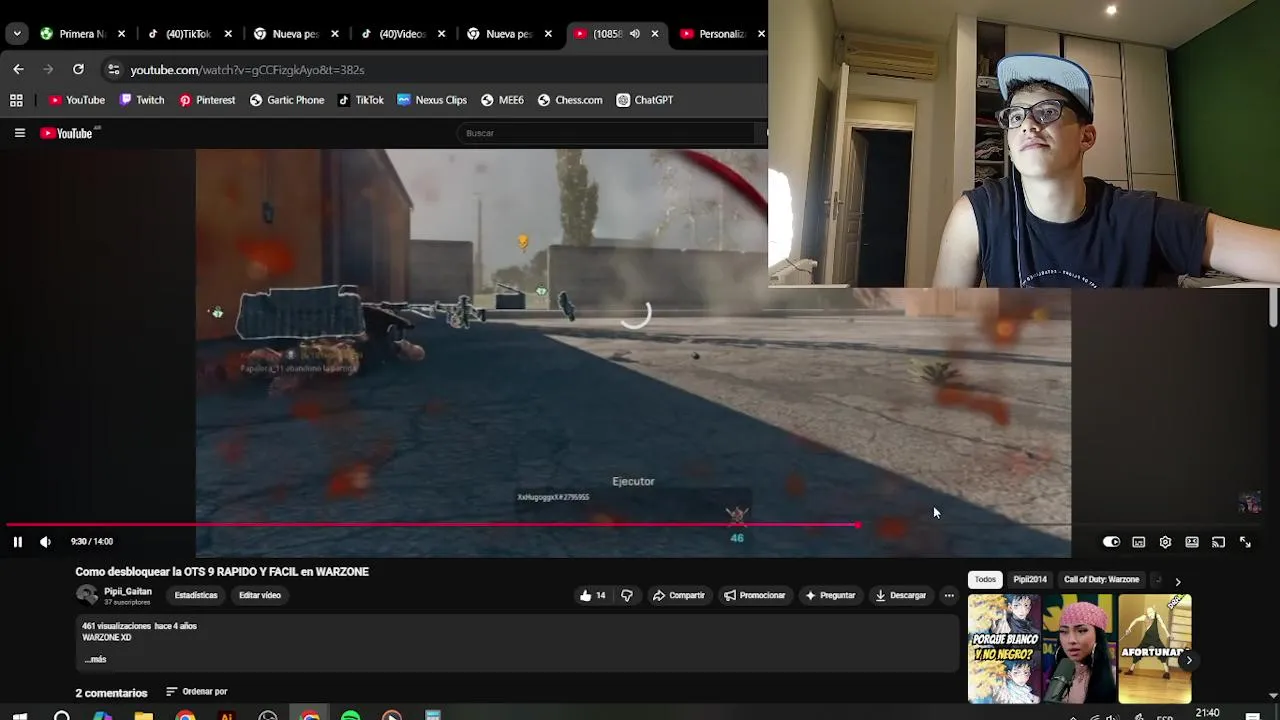This screenshot has height=720, width=1280.
Task: Select the Todos filter chip
Action: (x=985, y=579)
